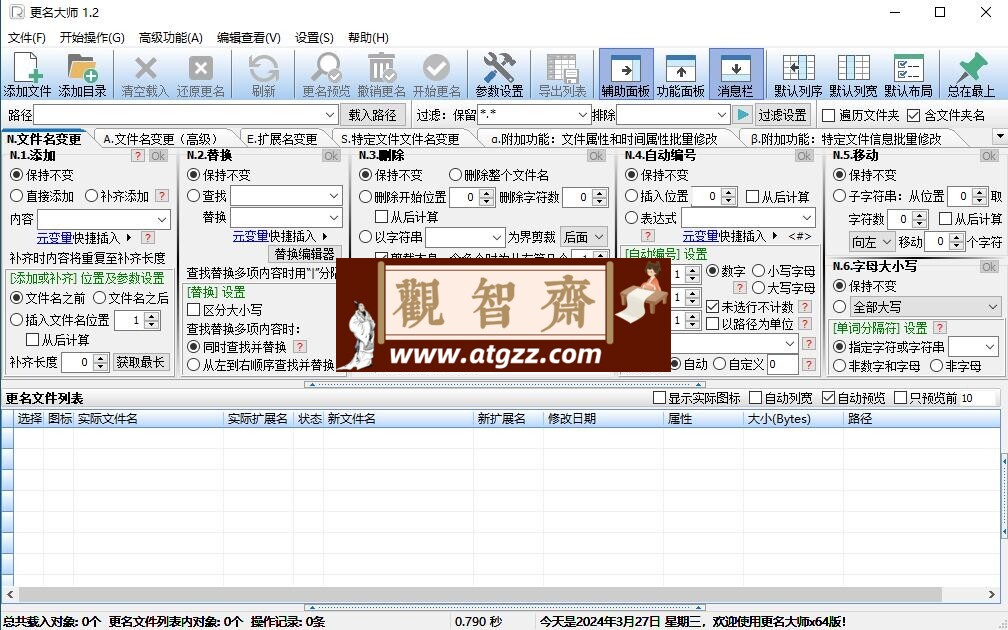Click the 清空载入 clear-list icon
Viewport: 1008px width, 630px height.
coord(145,74)
